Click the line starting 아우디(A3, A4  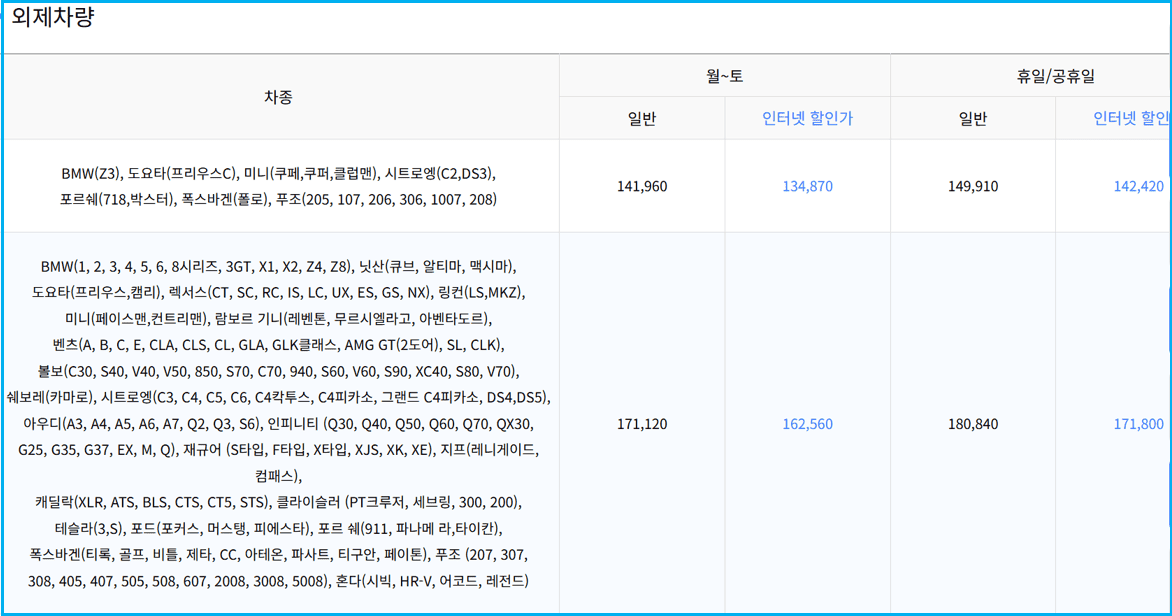(x=278, y=424)
